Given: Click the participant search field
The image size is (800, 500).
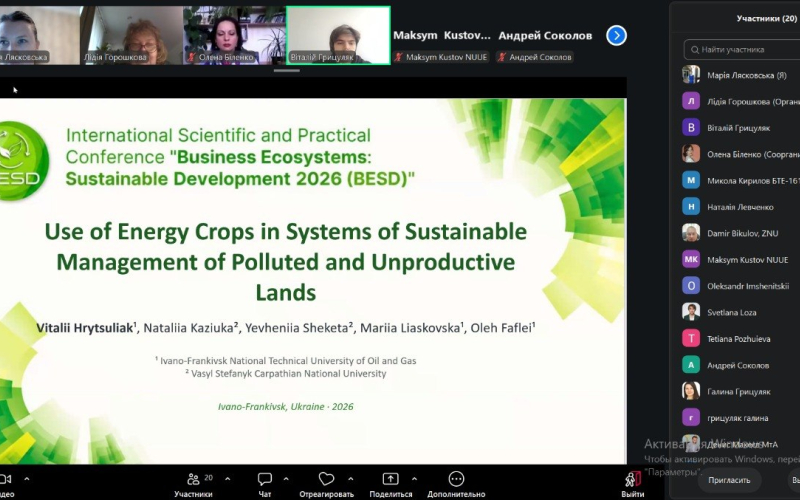Looking at the screenshot, I should click(x=742, y=49).
